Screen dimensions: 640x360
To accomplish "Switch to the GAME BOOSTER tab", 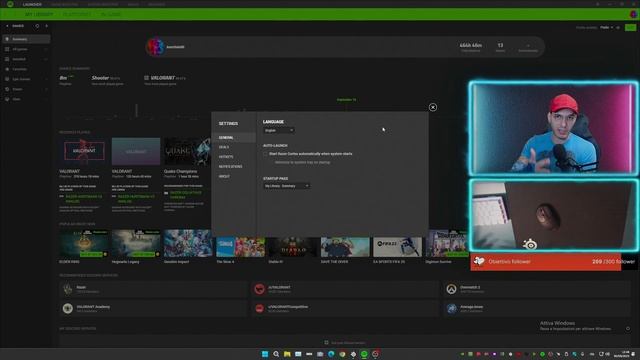I will click(x=64, y=4).
